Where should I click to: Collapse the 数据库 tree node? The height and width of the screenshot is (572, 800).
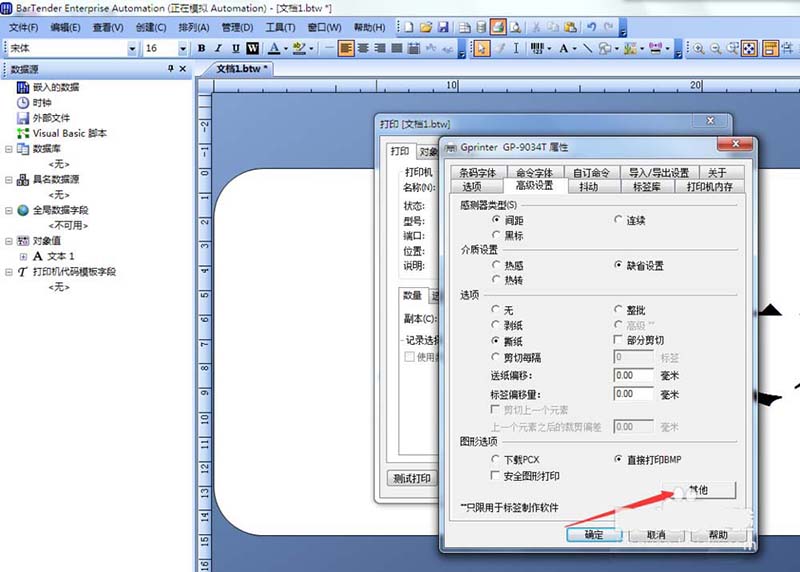[9, 149]
